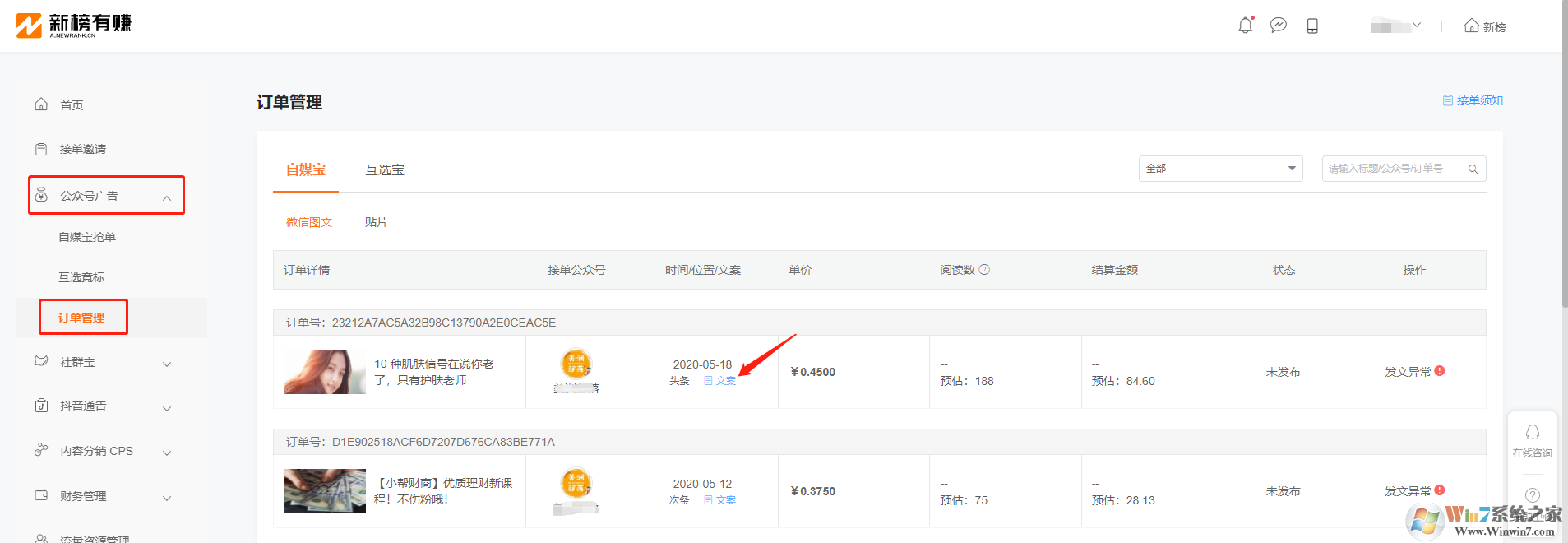
Task: Expand the 社群宝 sidebar menu
Action: pos(104,363)
